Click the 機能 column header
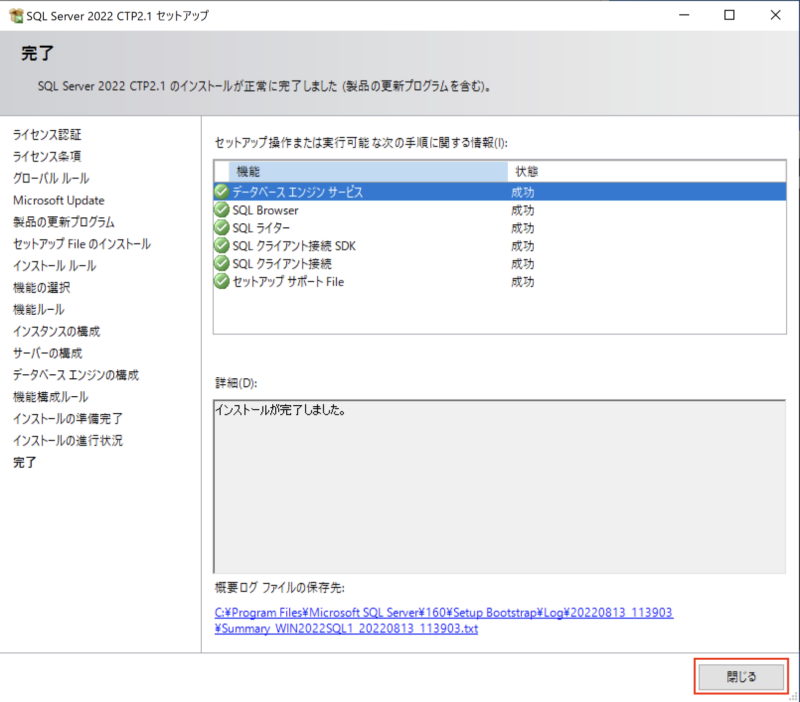Viewport: 800px width, 702px height. (368, 171)
